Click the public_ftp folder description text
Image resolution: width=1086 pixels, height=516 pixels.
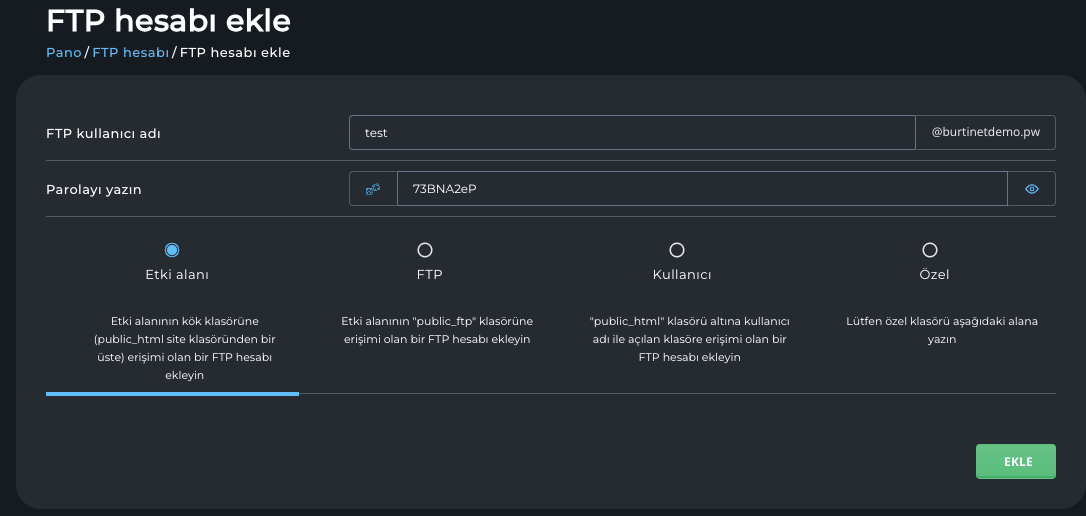437,330
